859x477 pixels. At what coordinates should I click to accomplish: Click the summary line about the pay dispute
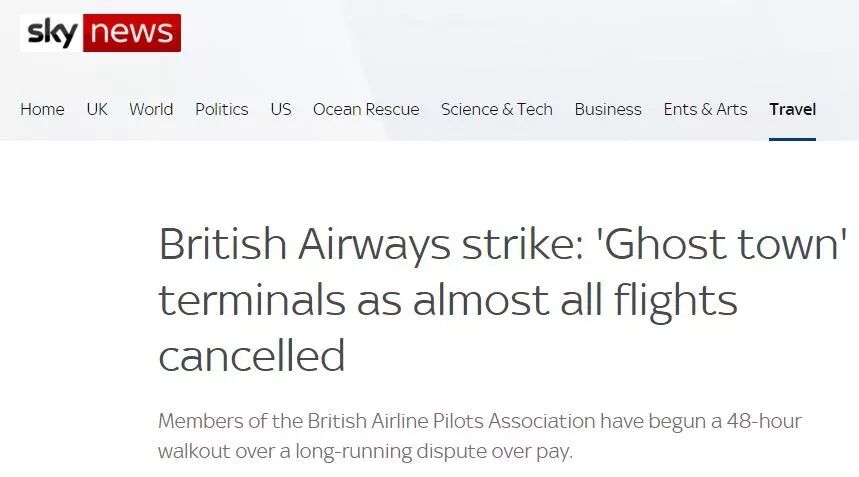click(x=365, y=451)
